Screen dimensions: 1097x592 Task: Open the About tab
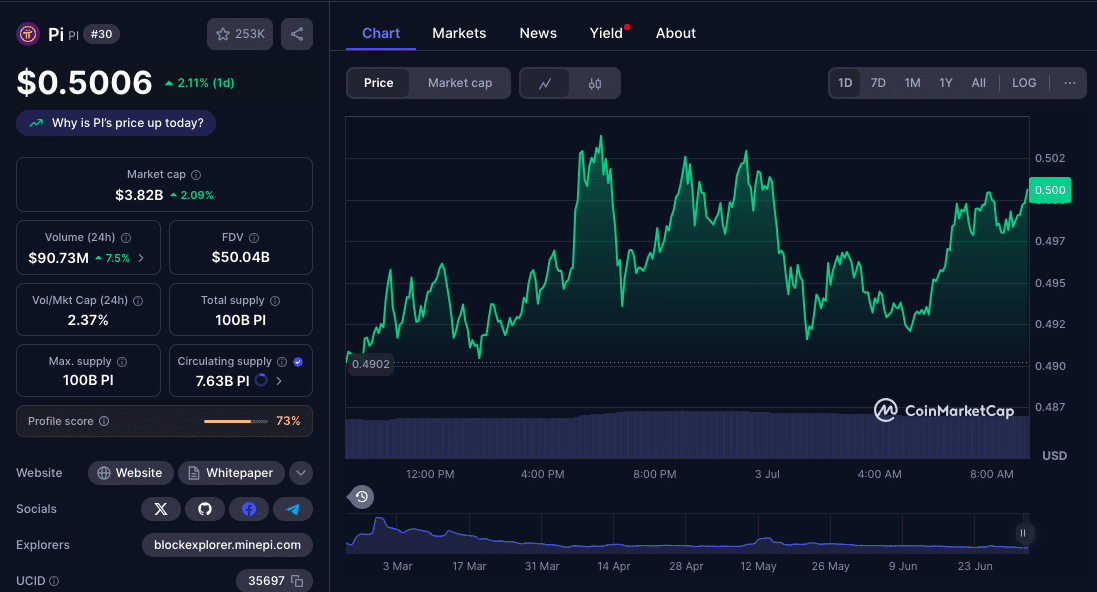coord(676,33)
